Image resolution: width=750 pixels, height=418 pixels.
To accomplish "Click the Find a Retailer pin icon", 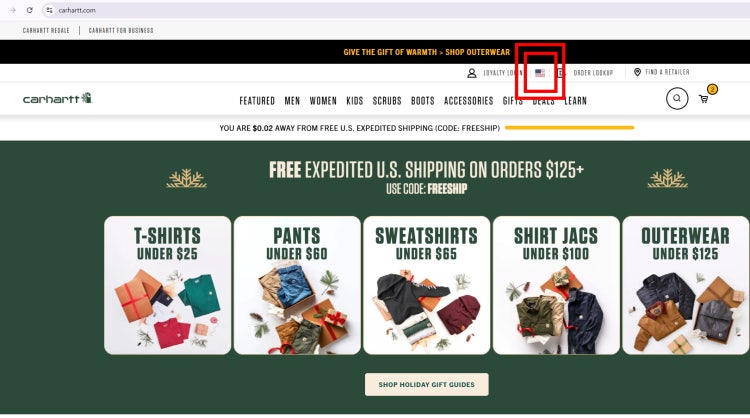I will point(637,72).
